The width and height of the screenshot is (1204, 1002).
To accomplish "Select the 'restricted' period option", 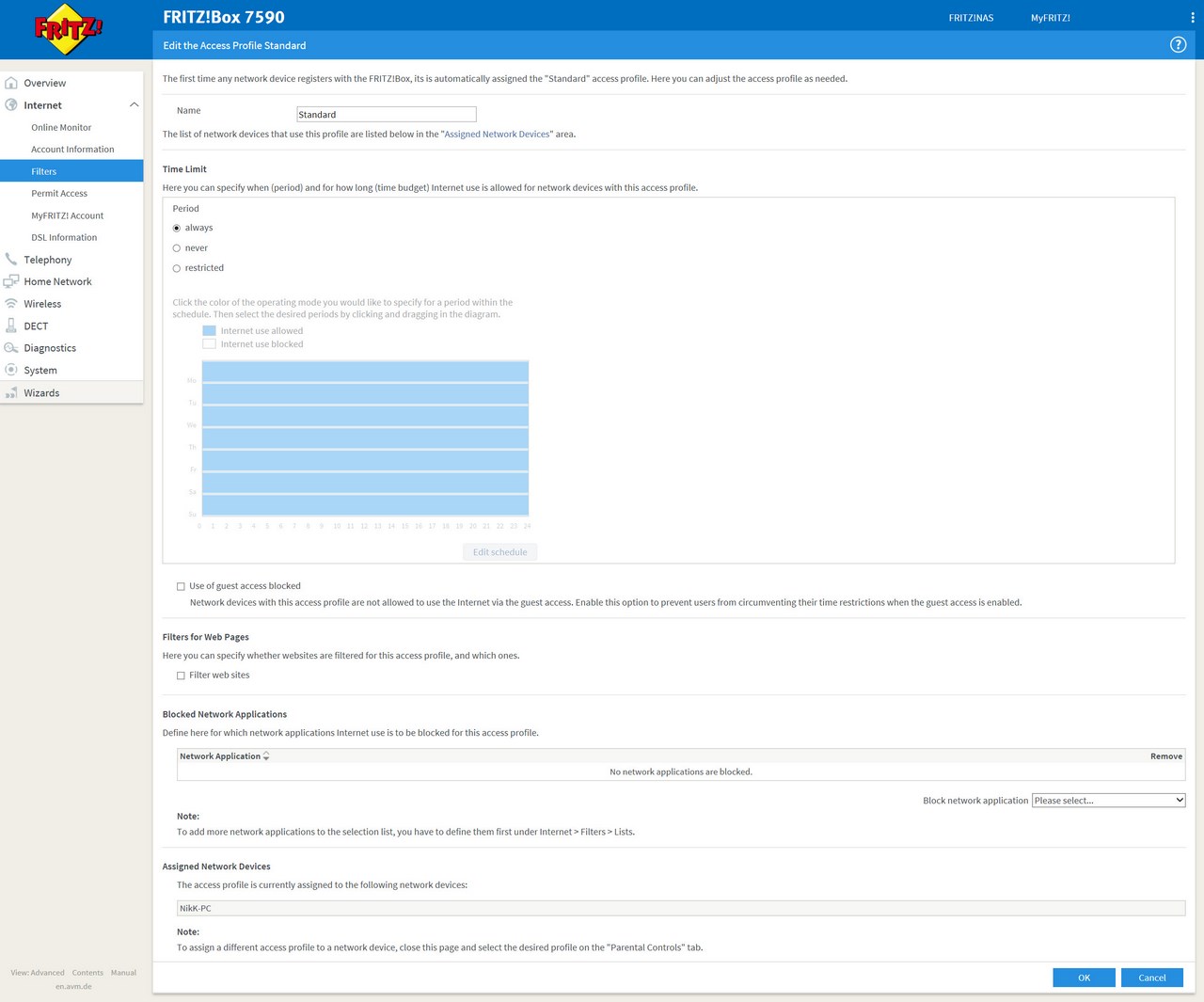I will pyautogui.click(x=177, y=268).
